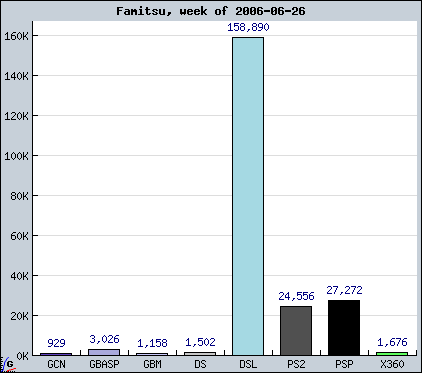Click the green X360 bar
422x373 pixels.
tap(392, 354)
